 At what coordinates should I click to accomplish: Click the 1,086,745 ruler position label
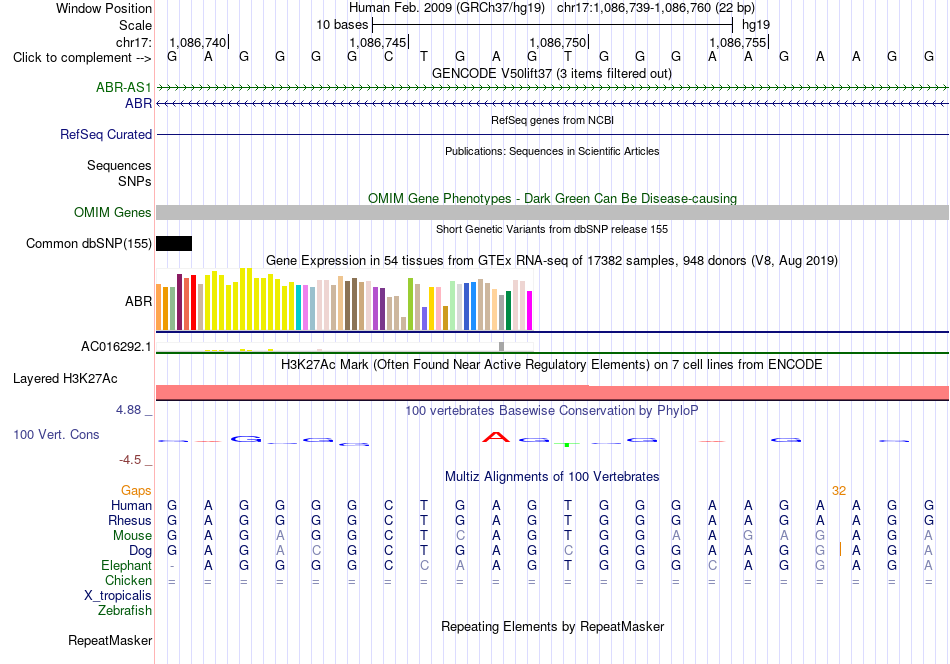[x=378, y=42]
